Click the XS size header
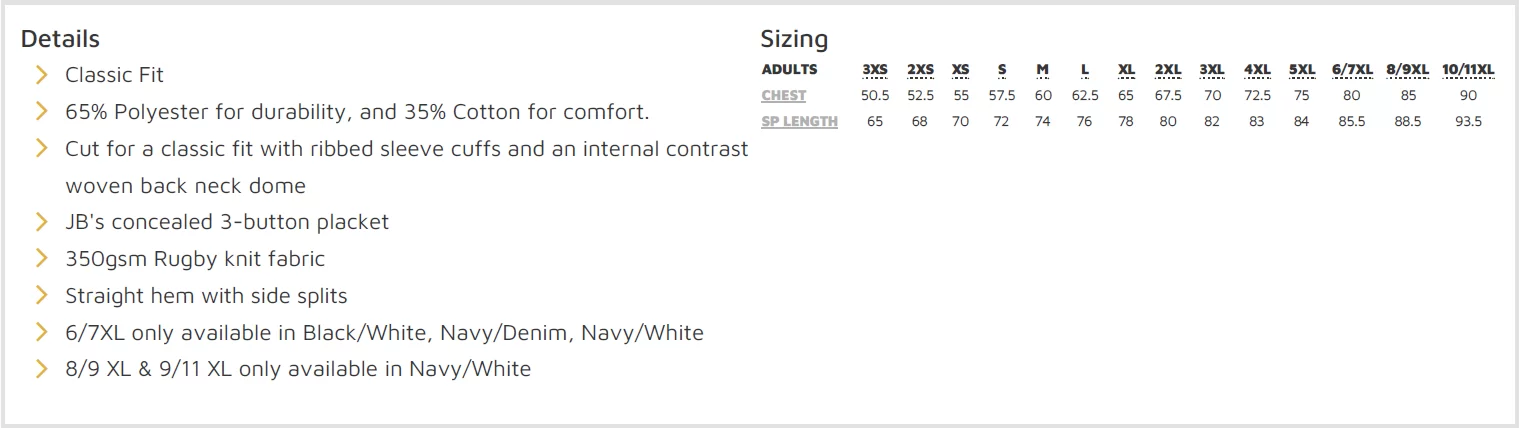Viewport: 1520px width, 431px height. click(961, 70)
